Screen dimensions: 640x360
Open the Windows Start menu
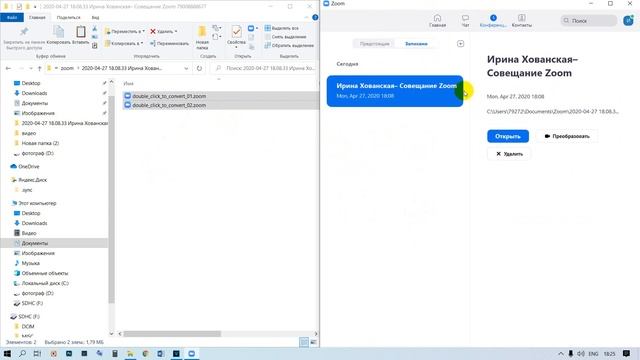pos(7,353)
